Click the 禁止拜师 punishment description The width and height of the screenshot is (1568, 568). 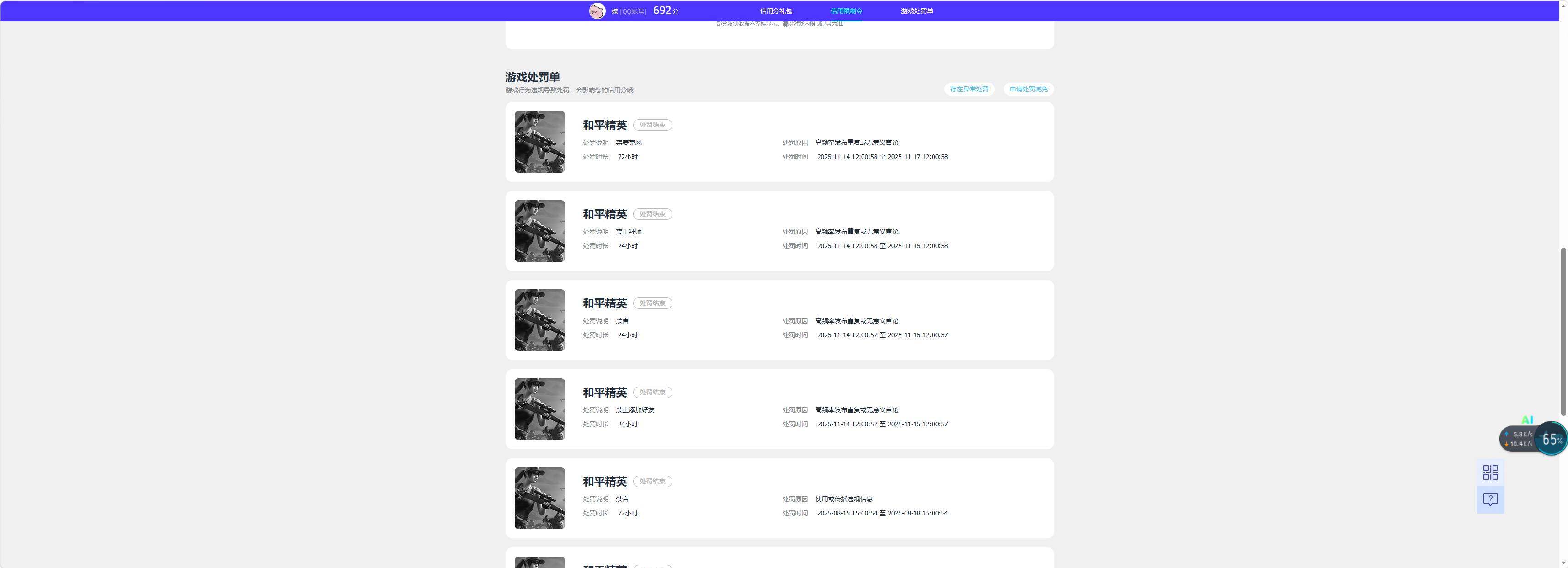628,232
